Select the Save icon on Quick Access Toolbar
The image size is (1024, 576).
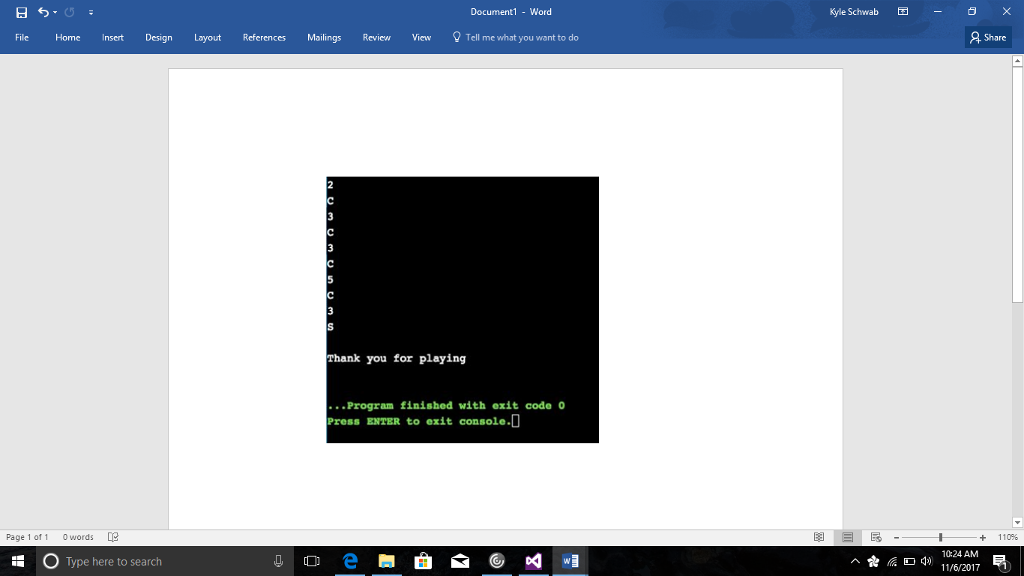pyautogui.click(x=21, y=11)
